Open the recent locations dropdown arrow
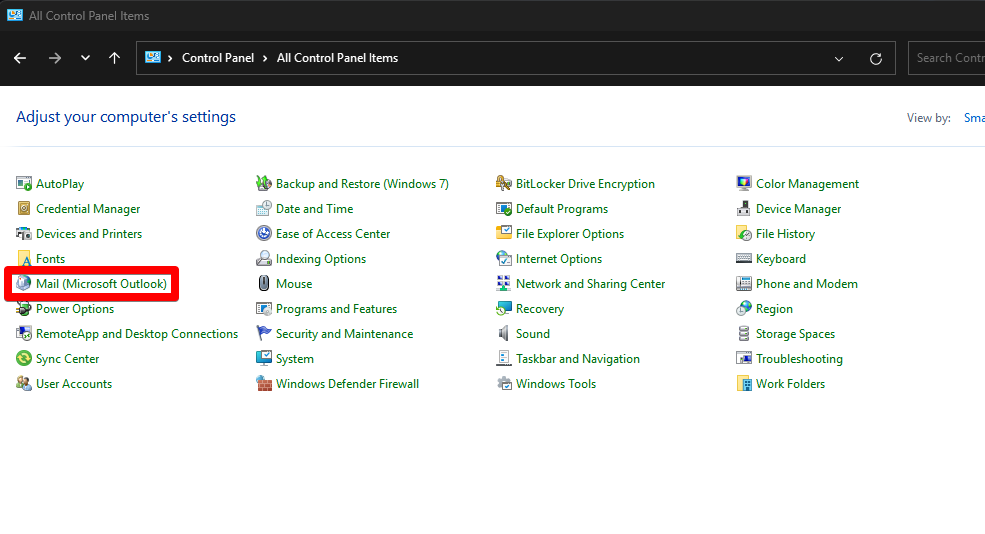Screen dimensions: 985x534 [x=85, y=59]
